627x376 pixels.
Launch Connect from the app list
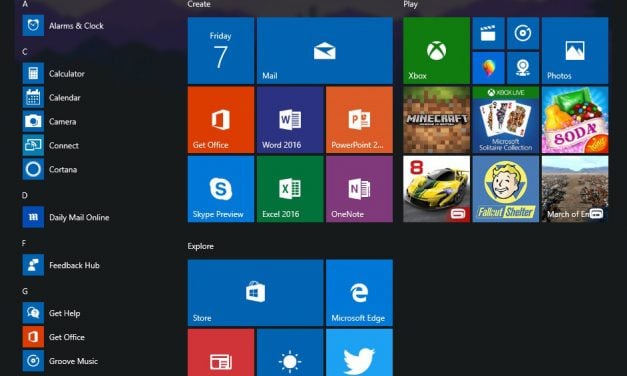51,146
